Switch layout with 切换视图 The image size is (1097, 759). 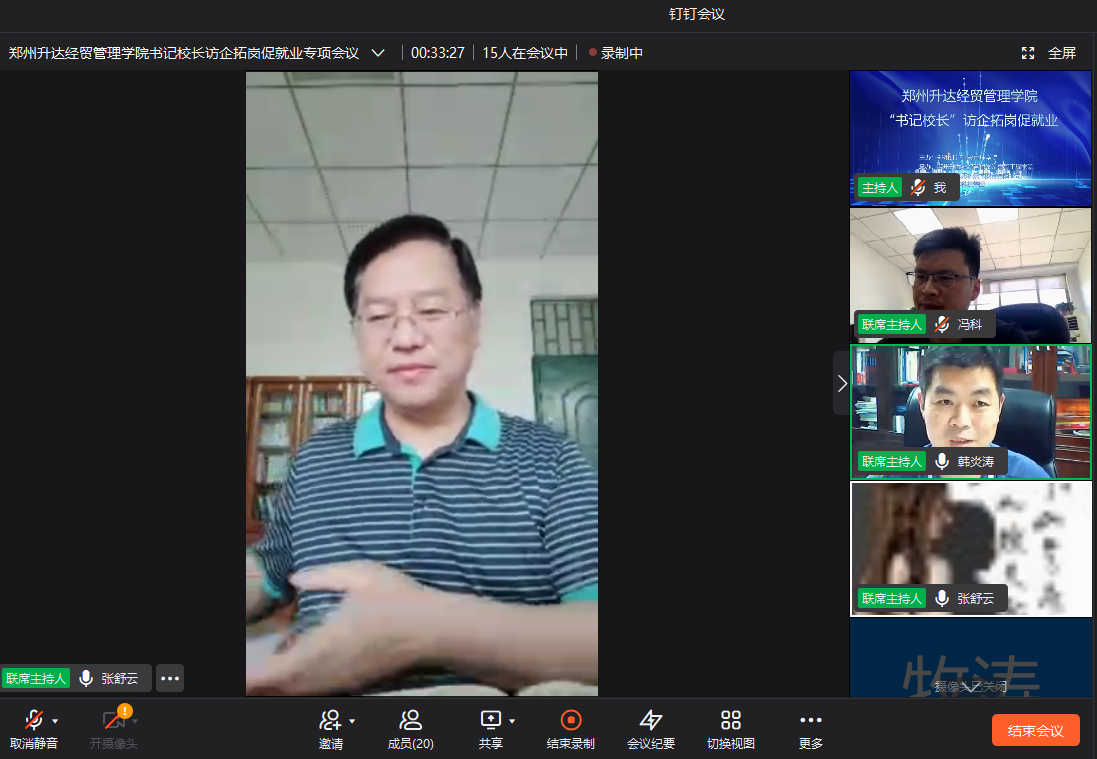(731, 728)
